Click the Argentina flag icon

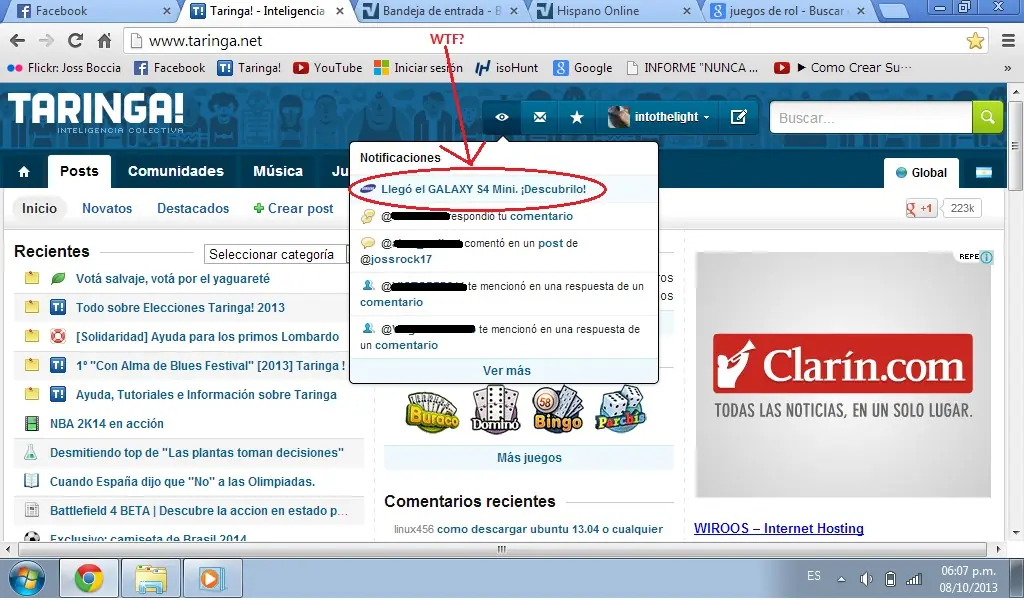(984, 172)
